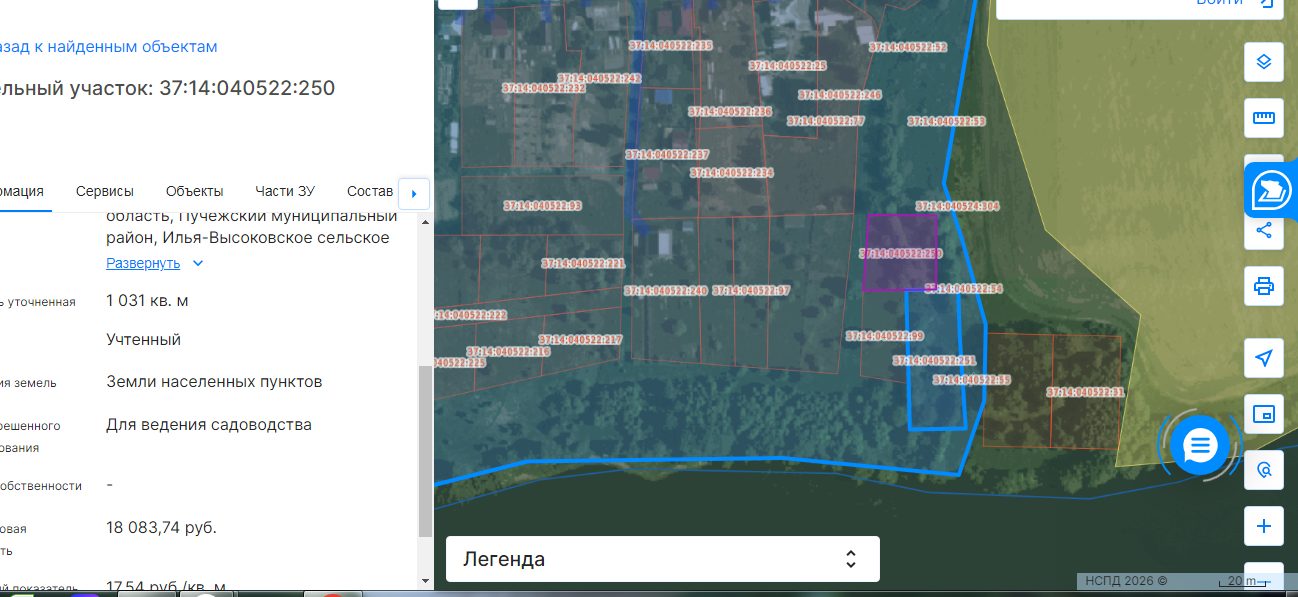Select parcel label 37:14:040522:217
Viewport: 1298px width, 597px height.
[x=580, y=340]
